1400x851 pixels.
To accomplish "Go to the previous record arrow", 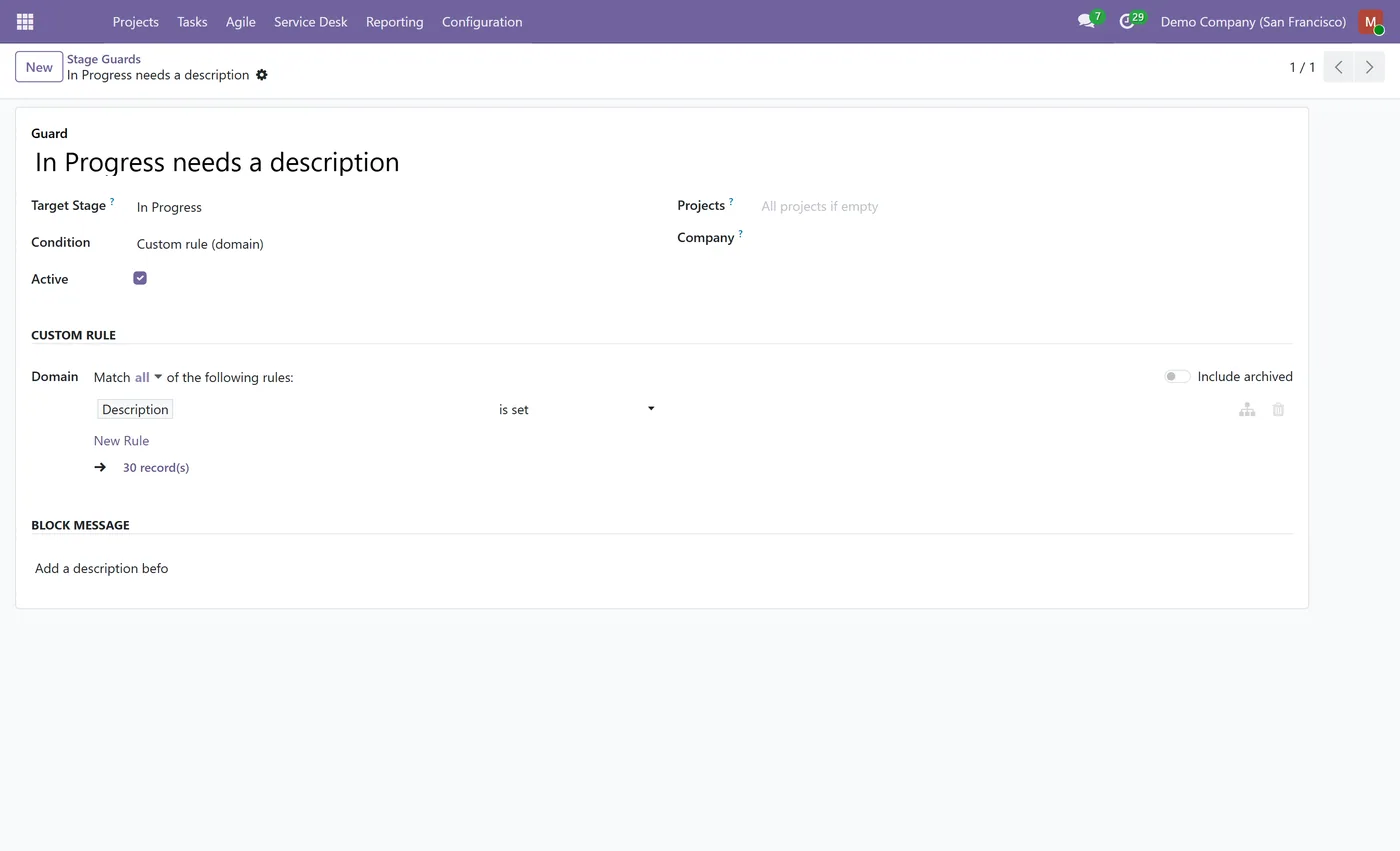I will (1339, 67).
